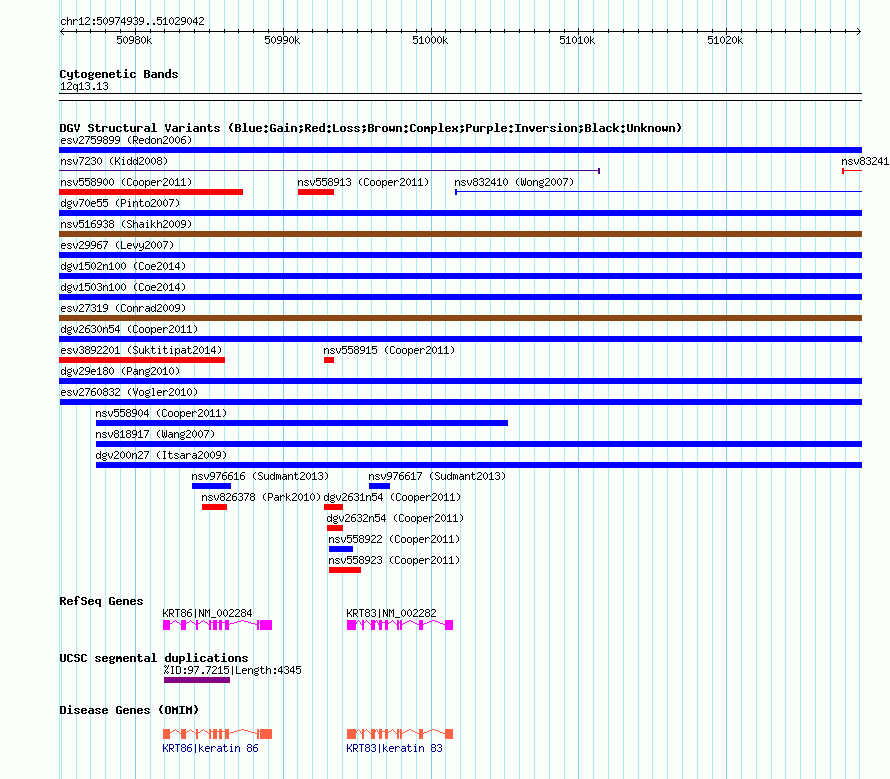Open esv29967 (Levy2007) variant label

click(x=117, y=245)
